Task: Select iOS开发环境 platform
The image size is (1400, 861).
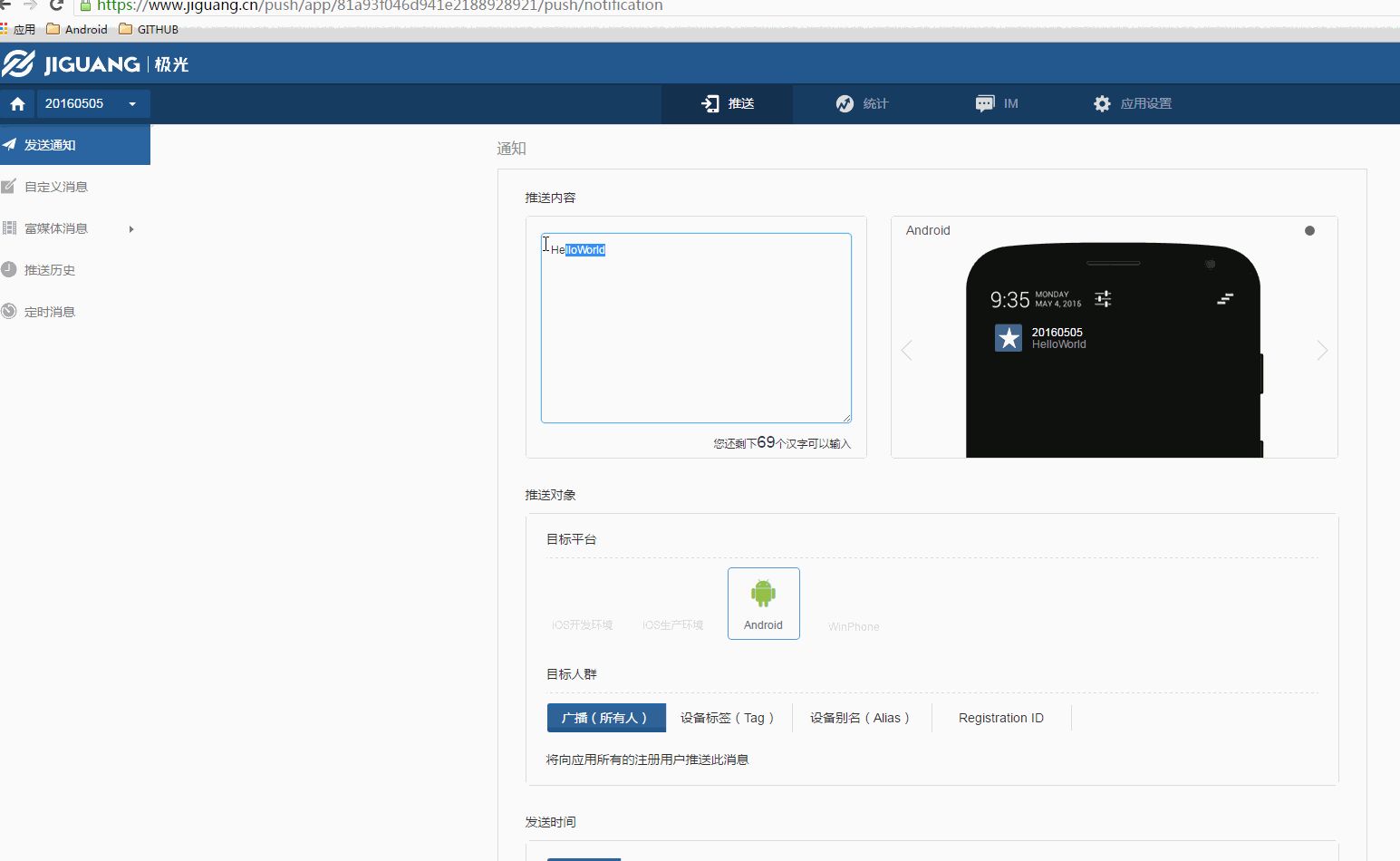Action: point(583,625)
